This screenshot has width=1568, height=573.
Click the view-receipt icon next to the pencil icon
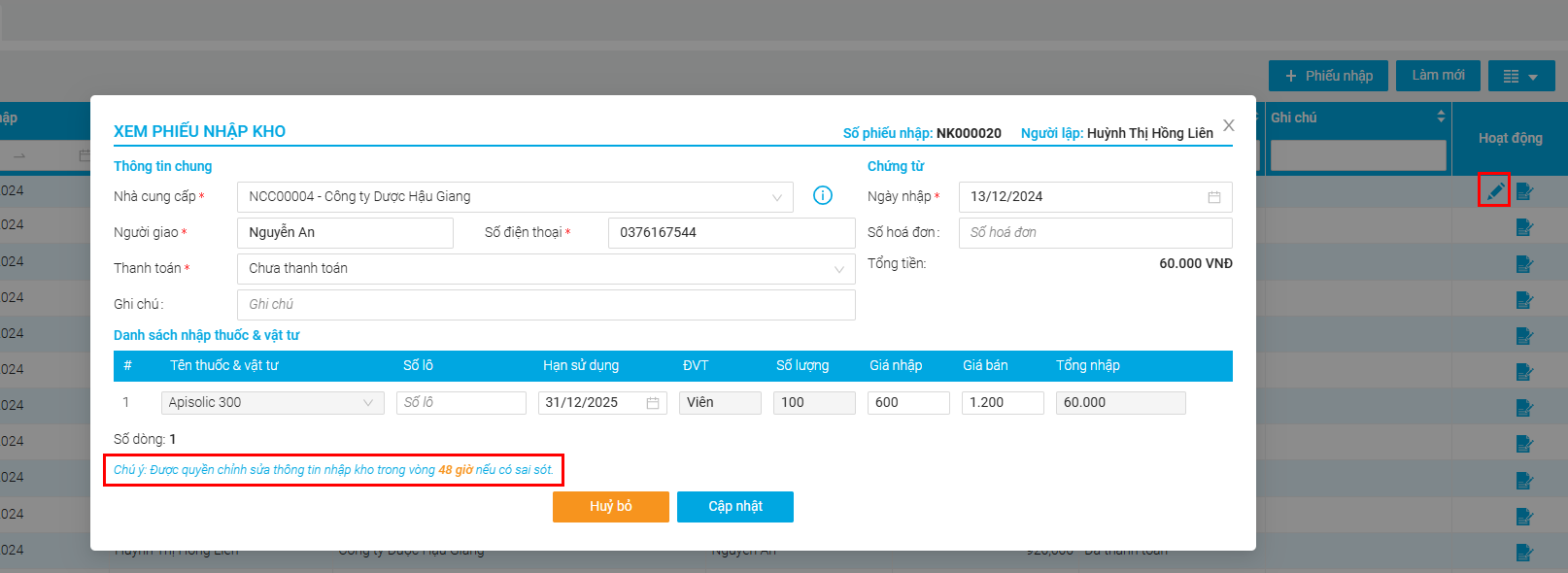coord(1524,191)
